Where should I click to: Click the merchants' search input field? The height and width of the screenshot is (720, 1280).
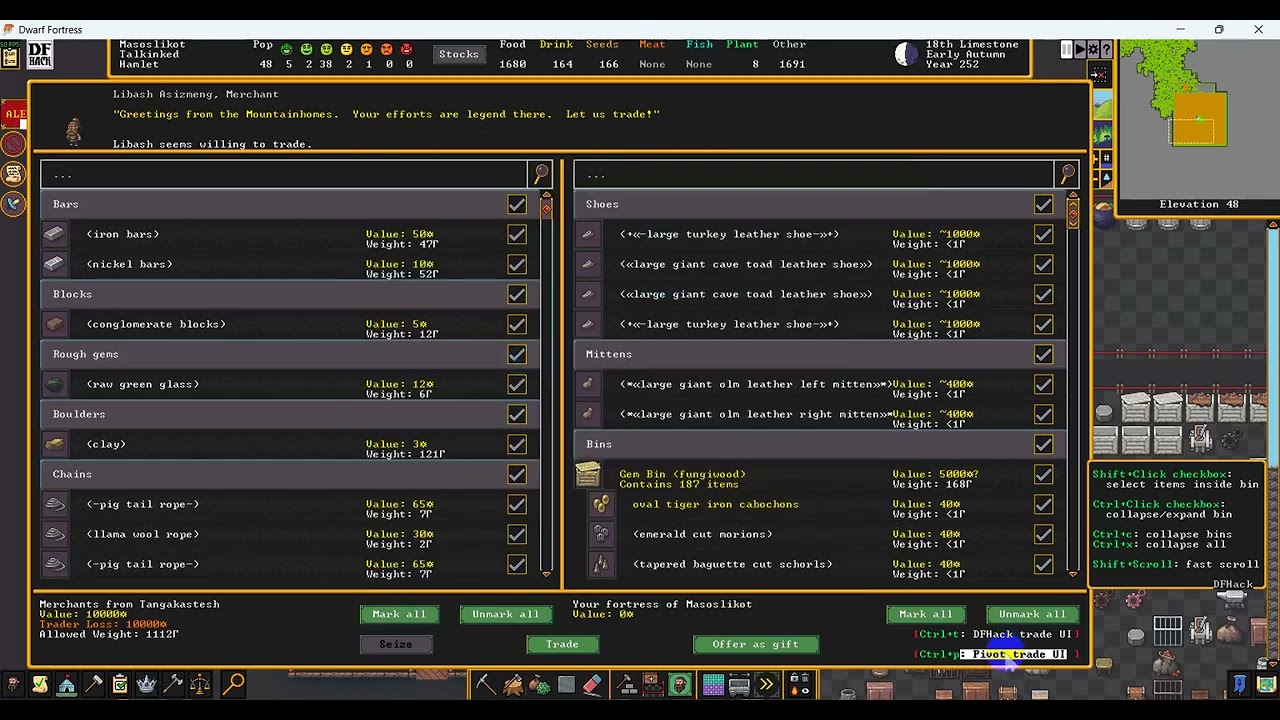(284, 174)
